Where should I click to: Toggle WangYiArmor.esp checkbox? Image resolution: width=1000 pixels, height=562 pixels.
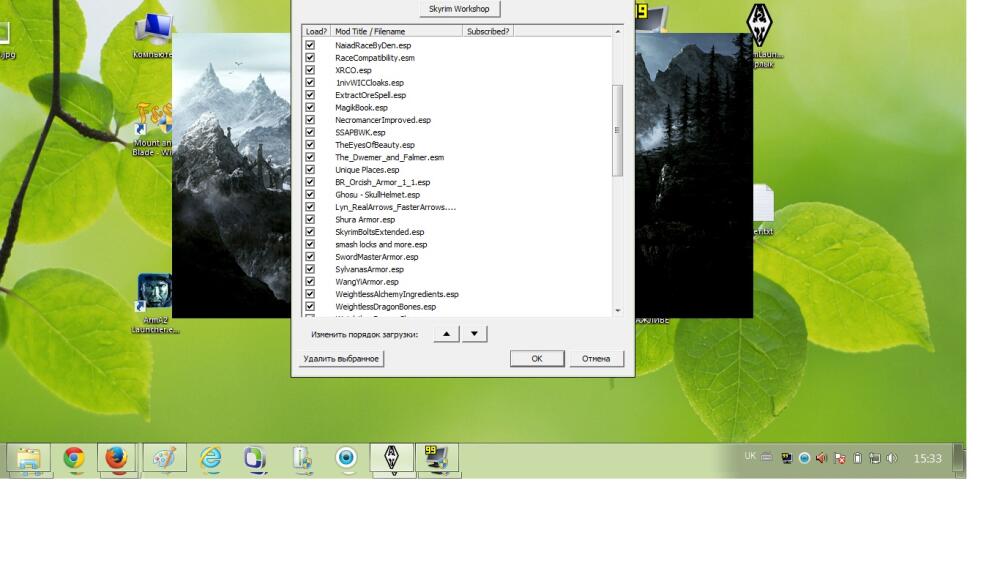tap(310, 281)
